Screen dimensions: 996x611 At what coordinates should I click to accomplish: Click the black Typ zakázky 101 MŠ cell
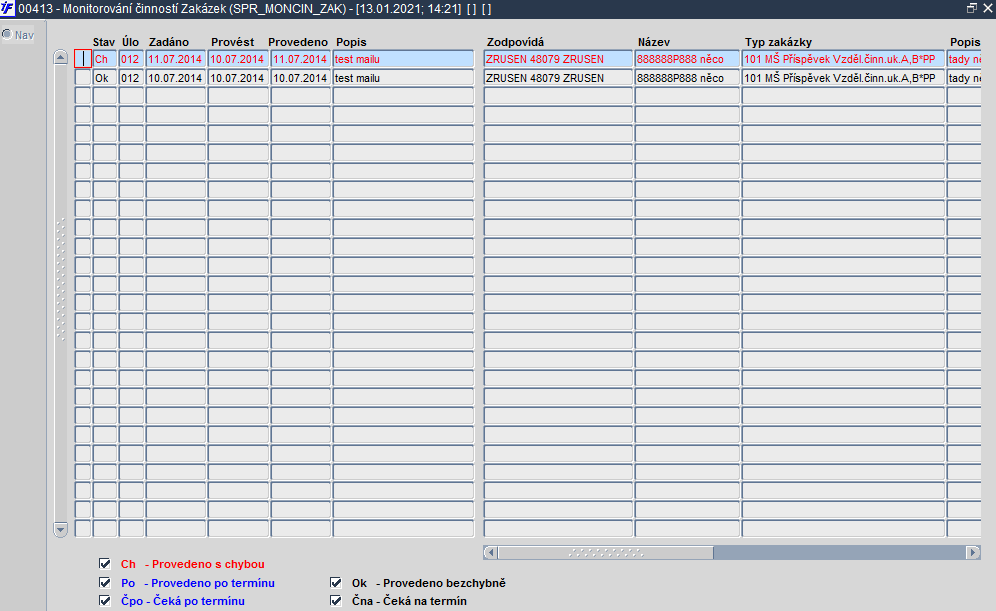click(x=843, y=77)
